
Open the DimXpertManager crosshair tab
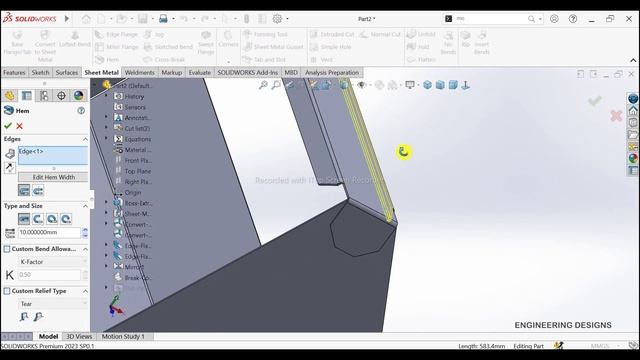pyautogui.click(x=61, y=96)
